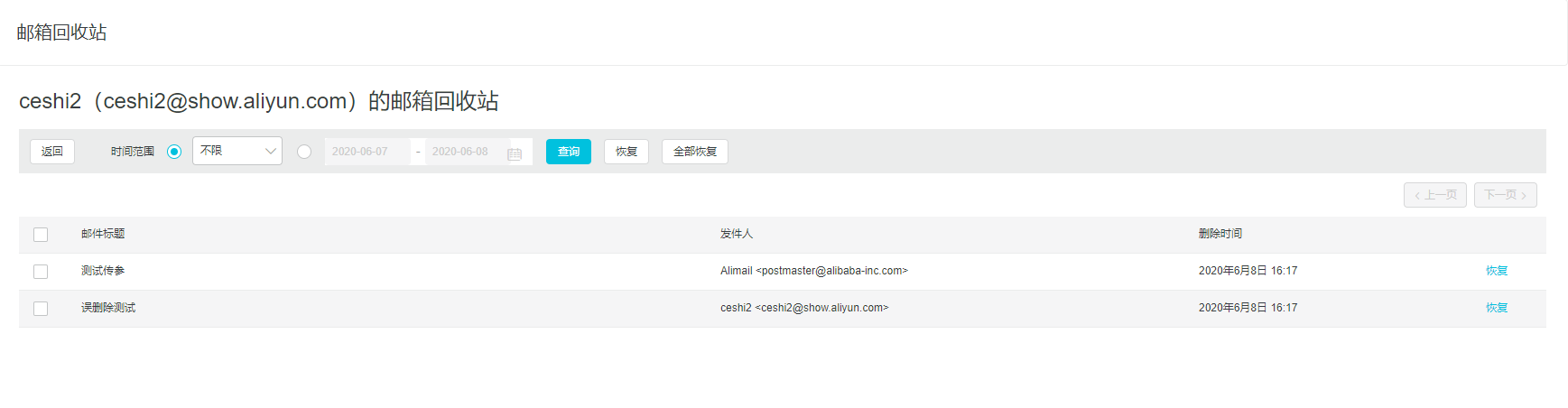Open the '测试传参' email title
This screenshot has height=408, width=1568.
(103, 271)
